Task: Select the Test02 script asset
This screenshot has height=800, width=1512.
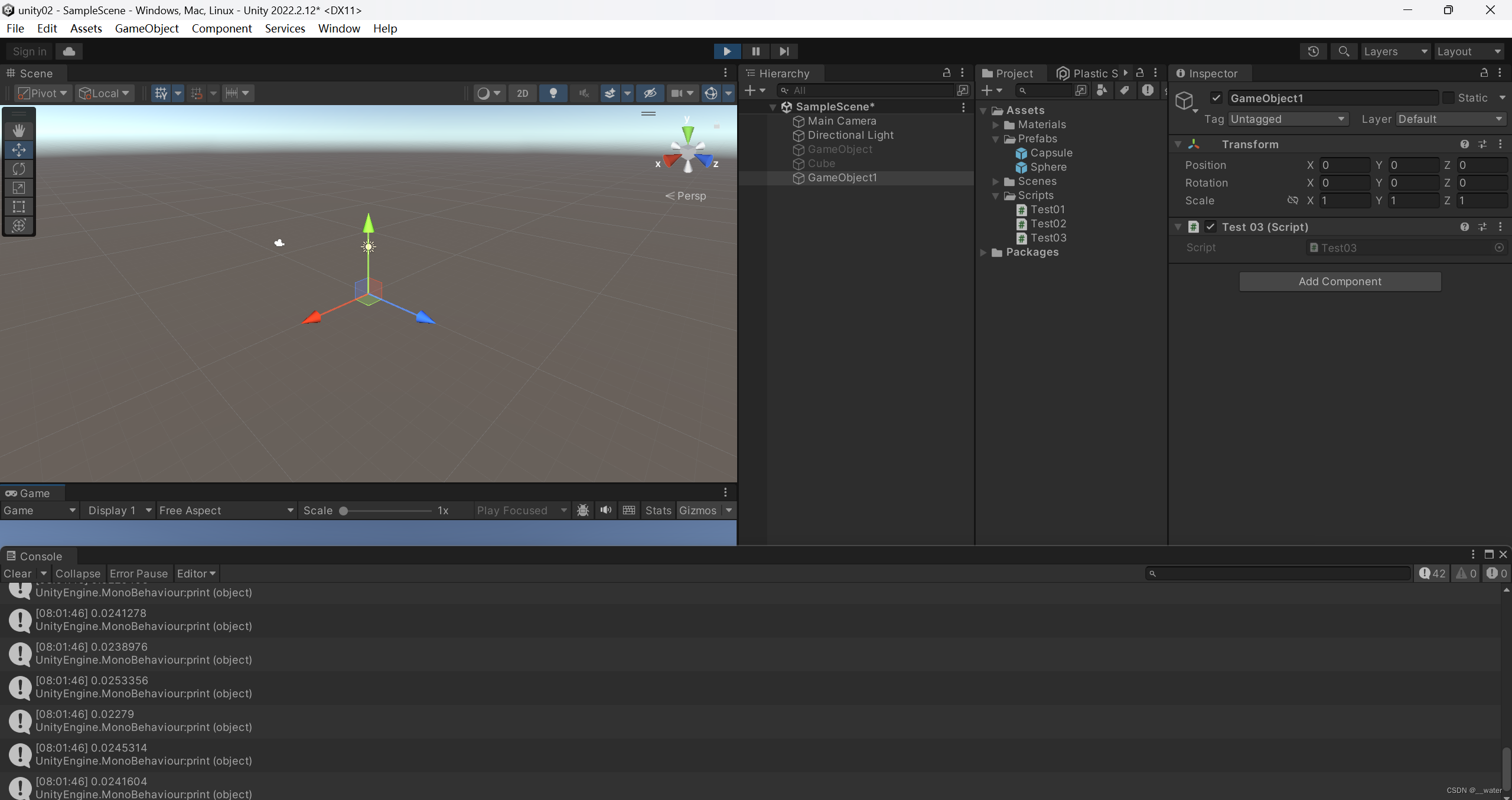Action: tap(1048, 224)
